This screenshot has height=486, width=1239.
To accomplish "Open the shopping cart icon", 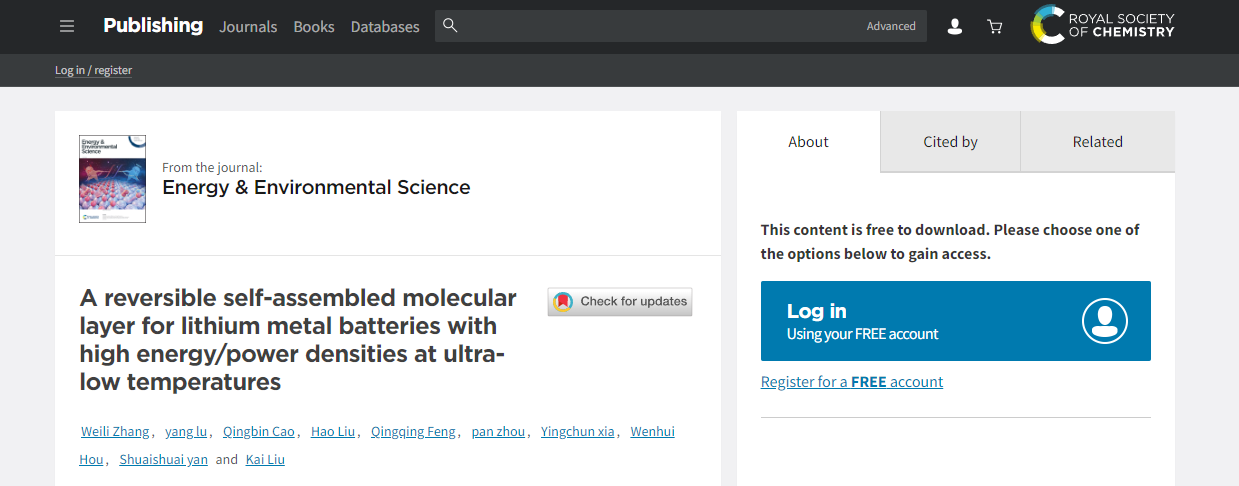I will (994, 27).
